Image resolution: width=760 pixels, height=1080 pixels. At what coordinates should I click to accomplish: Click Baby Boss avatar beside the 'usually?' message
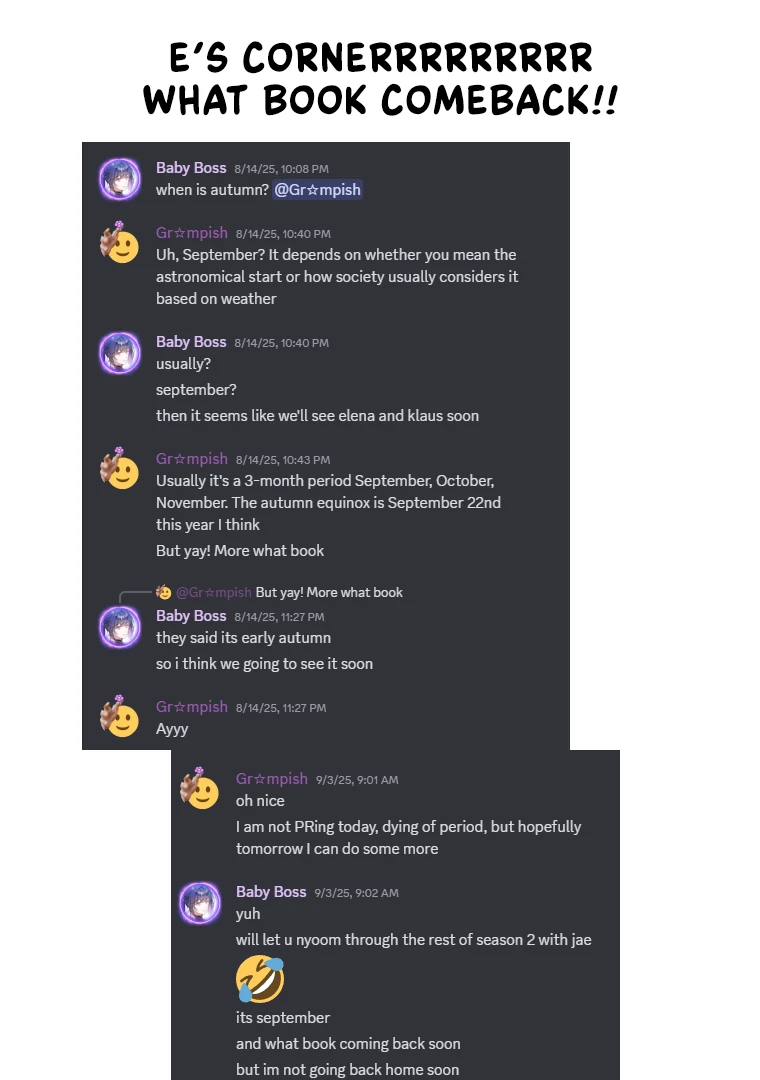(120, 353)
